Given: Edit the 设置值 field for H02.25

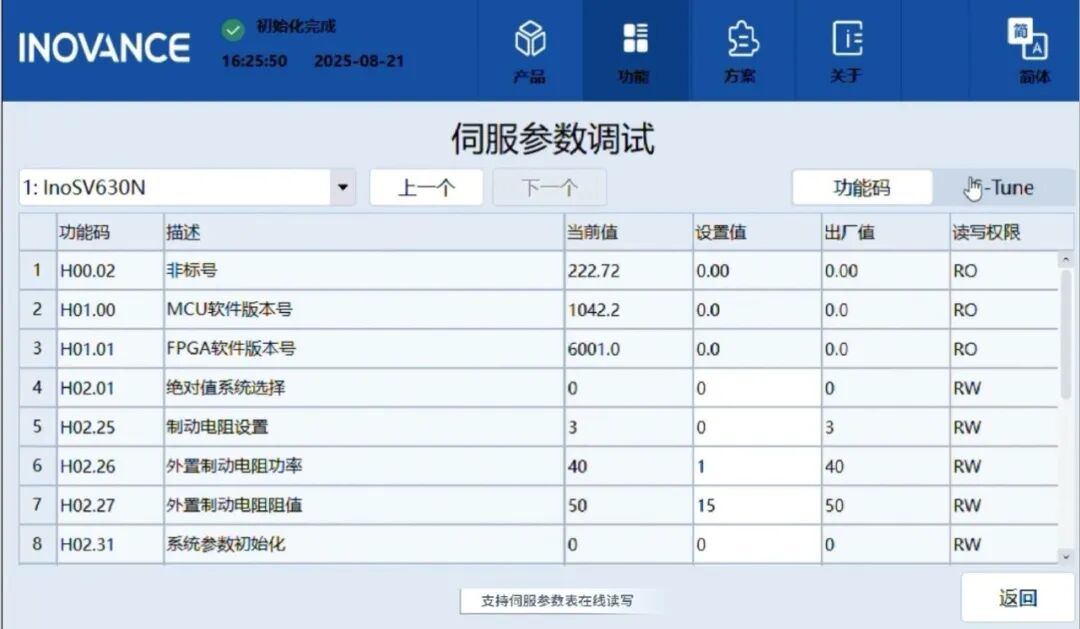Looking at the screenshot, I should [x=757, y=427].
